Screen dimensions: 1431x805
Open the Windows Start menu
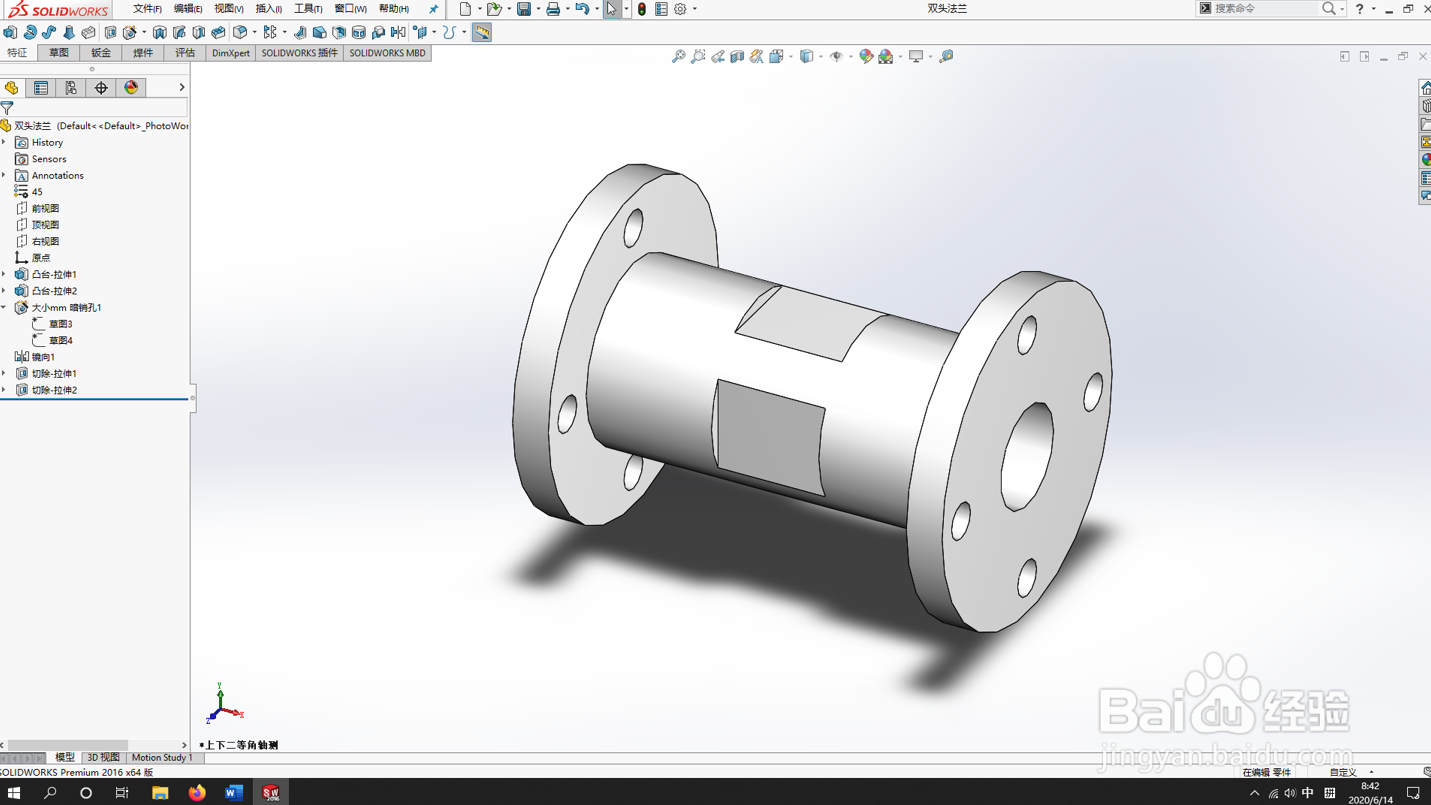coord(14,792)
